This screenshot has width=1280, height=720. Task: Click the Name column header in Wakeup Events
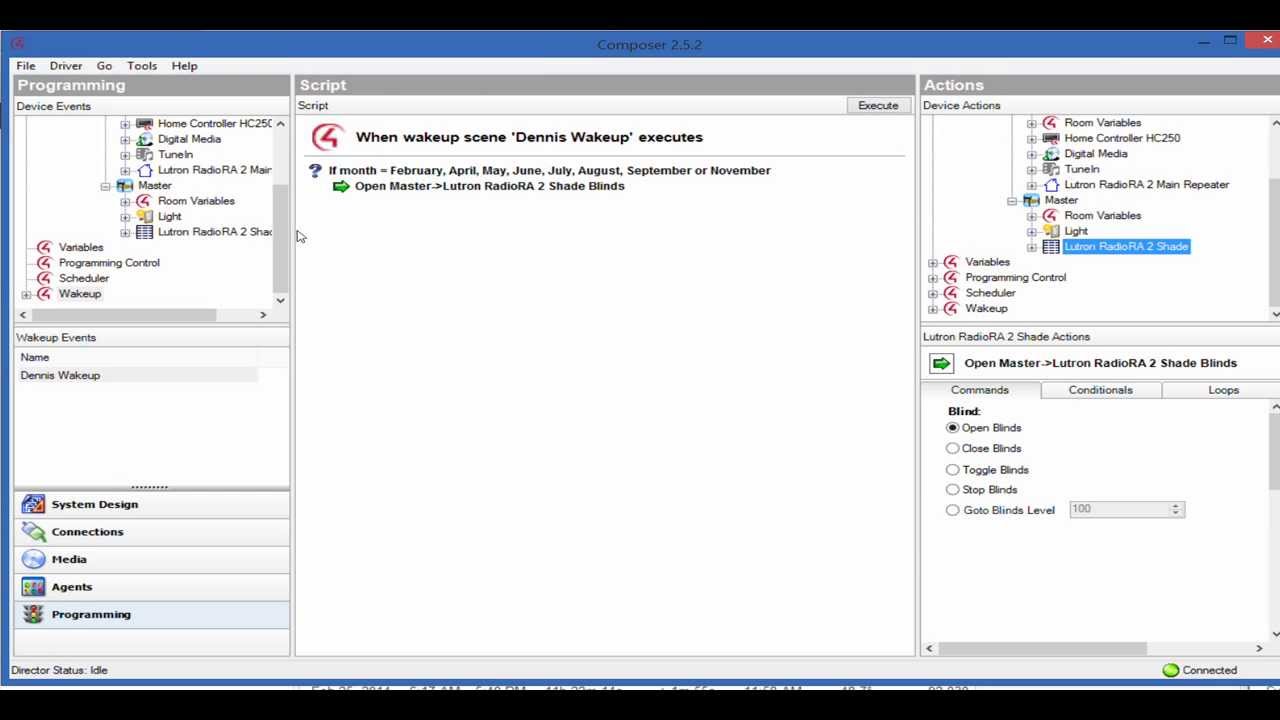[138, 357]
